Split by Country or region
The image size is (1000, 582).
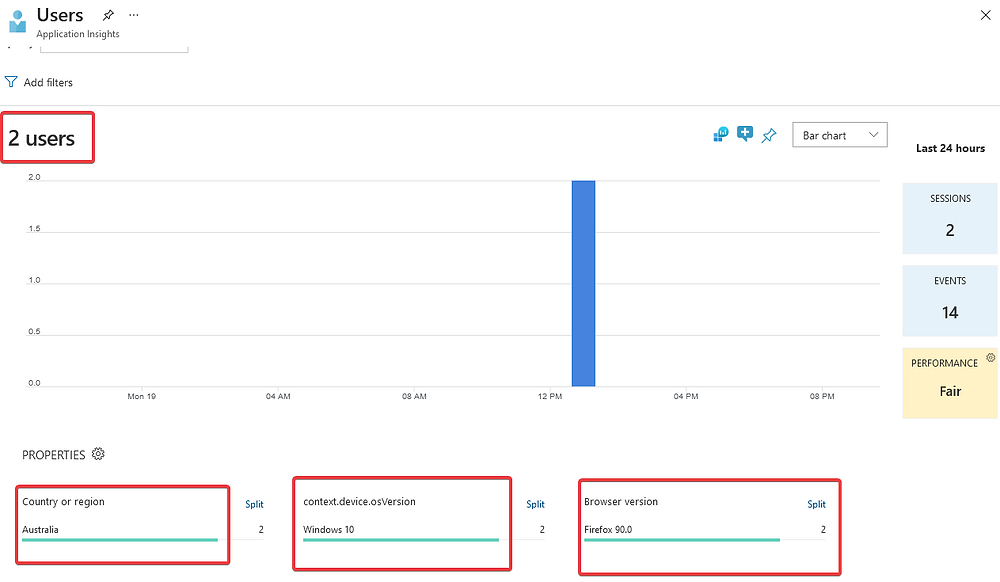click(x=254, y=504)
